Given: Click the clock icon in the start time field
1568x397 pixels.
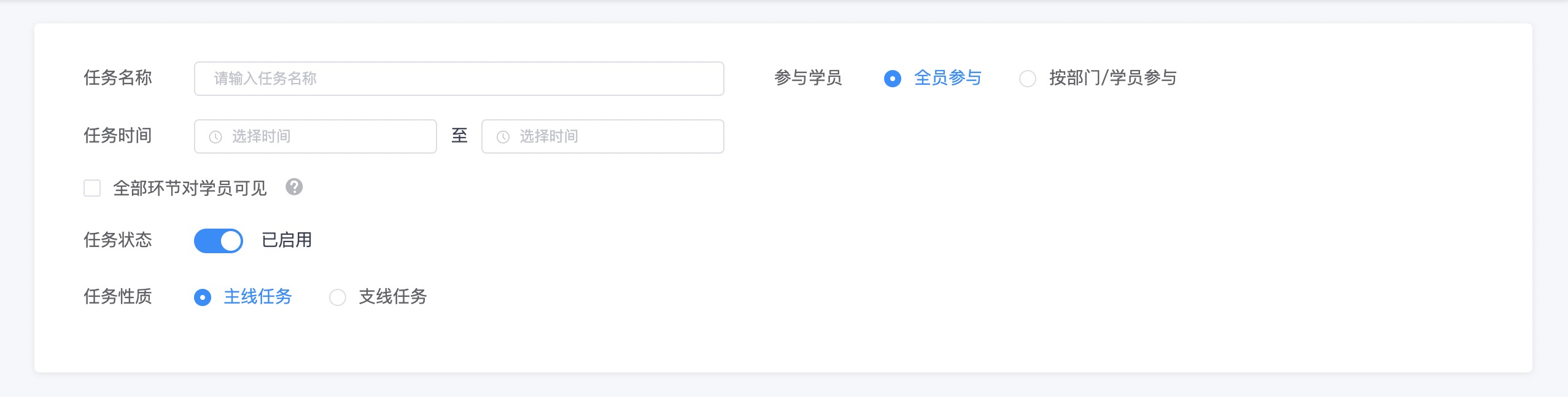Looking at the screenshot, I should pyautogui.click(x=215, y=137).
